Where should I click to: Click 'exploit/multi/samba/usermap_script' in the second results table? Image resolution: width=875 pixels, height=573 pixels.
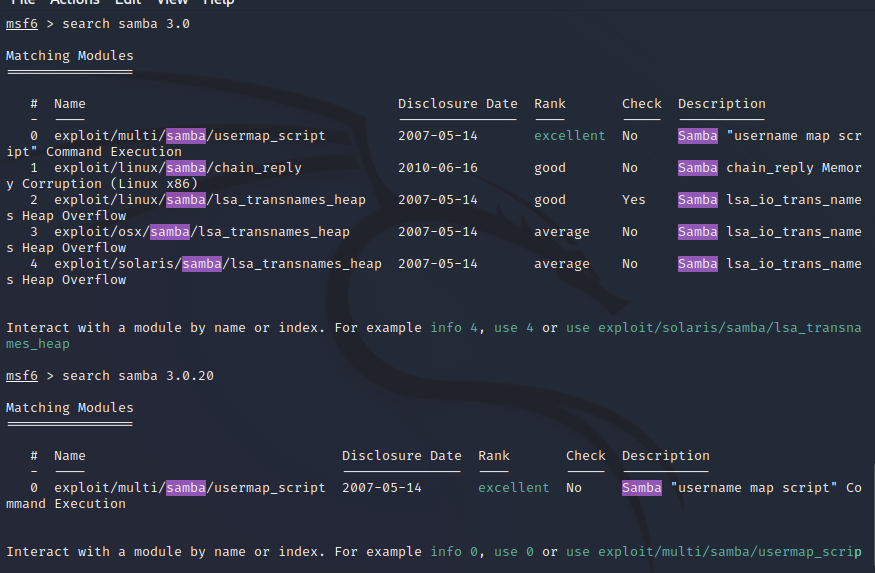[x=190, y=488]
